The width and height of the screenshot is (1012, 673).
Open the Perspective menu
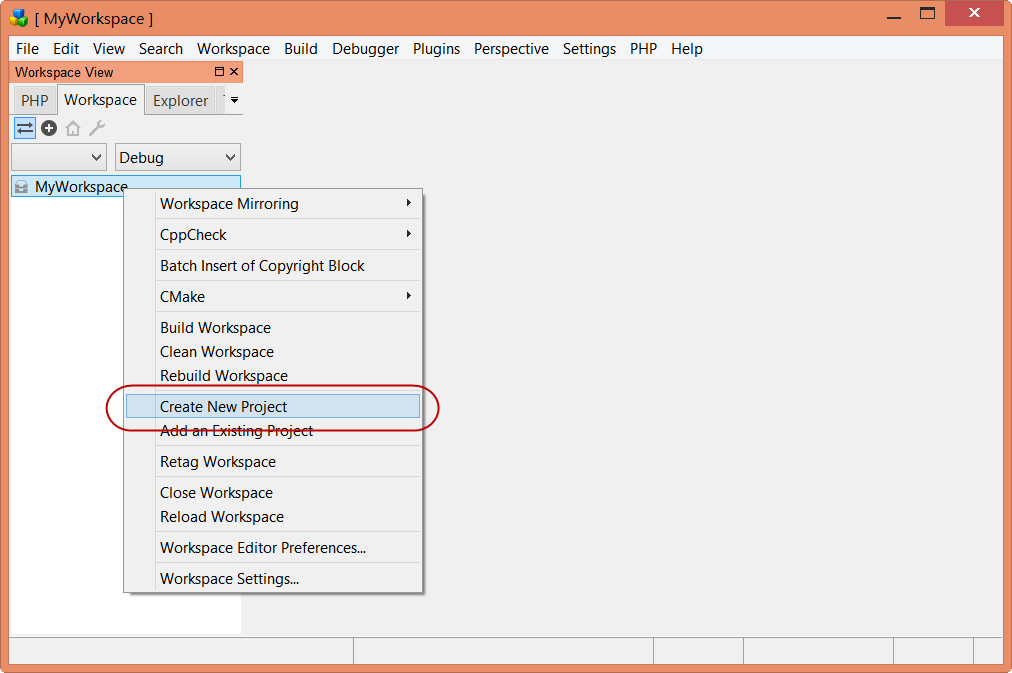[511, 49]
